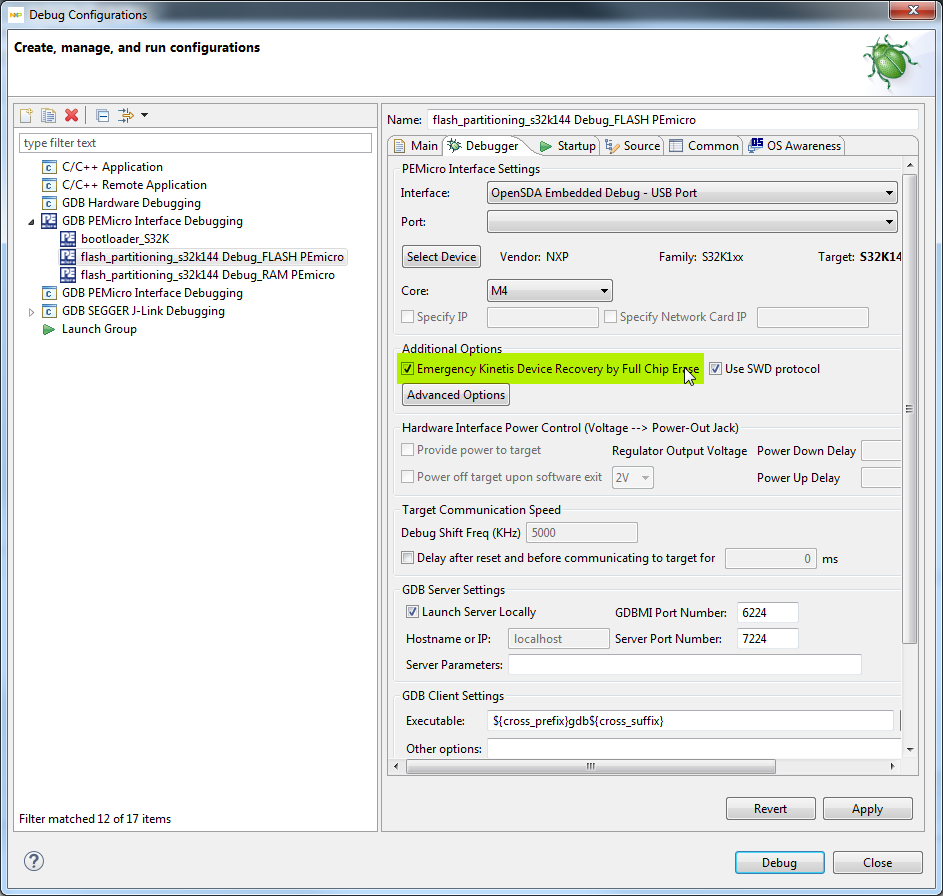The width and height of the screenshot is (943, 896).
Task: Click the vertical scrollbar thumb in Debugger pane
Action: tap(909, 409)
